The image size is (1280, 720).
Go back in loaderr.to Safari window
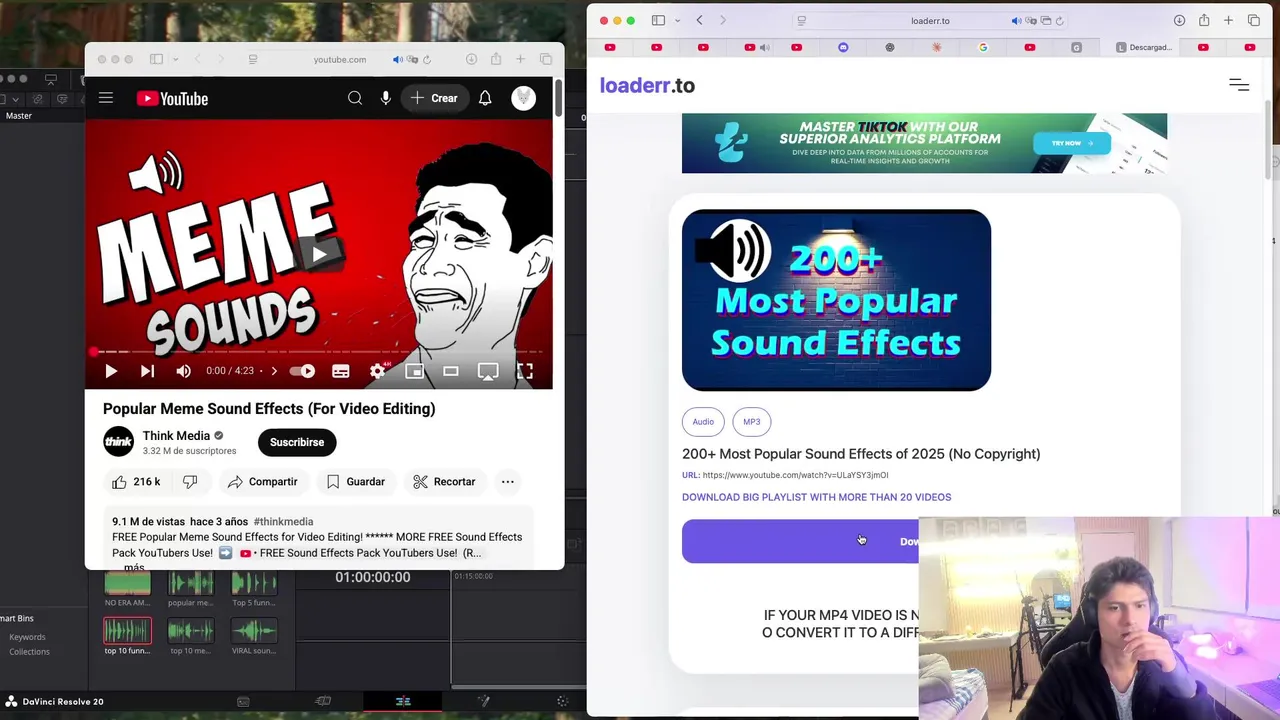tap(699, 21)
